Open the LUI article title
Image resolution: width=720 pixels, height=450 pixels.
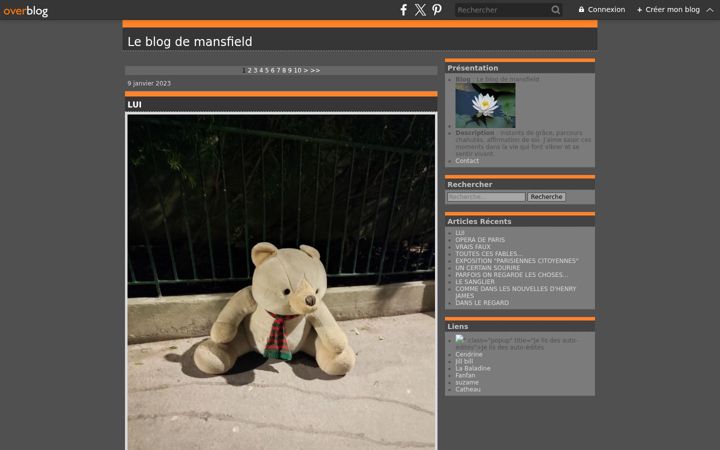point(135,105)
